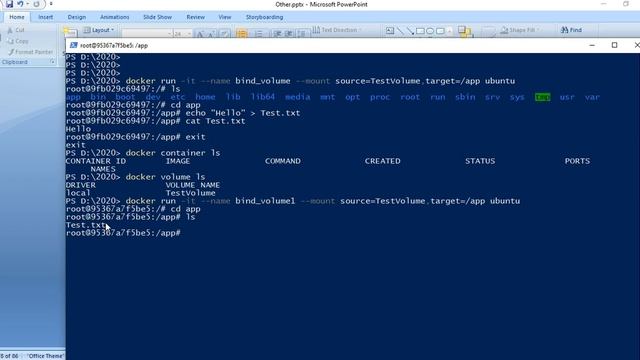640x360 pixels.
Task: Select the Line shape icon
Action: point(400,31)
